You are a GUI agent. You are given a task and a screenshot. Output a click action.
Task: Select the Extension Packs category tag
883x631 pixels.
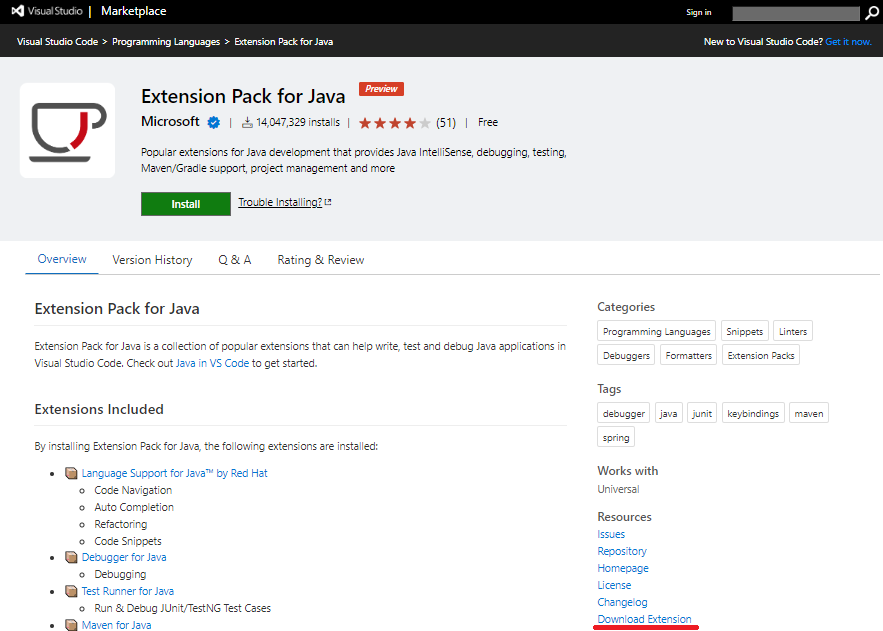761,355
